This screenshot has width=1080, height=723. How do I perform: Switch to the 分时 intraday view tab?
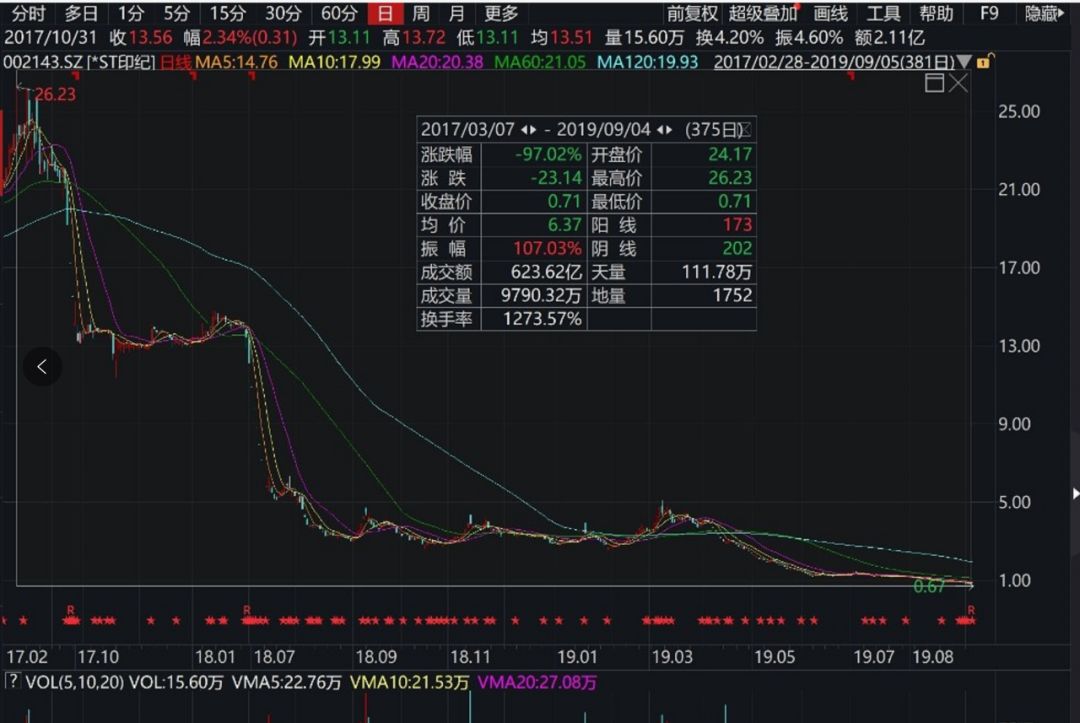pos(28,13)
